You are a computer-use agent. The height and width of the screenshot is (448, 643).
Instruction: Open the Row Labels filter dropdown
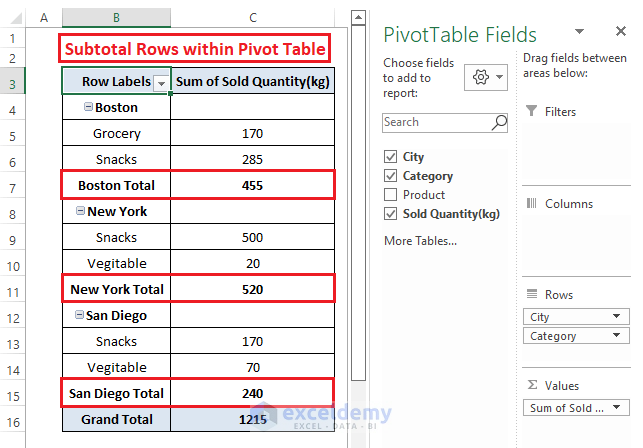pos(161,83)
